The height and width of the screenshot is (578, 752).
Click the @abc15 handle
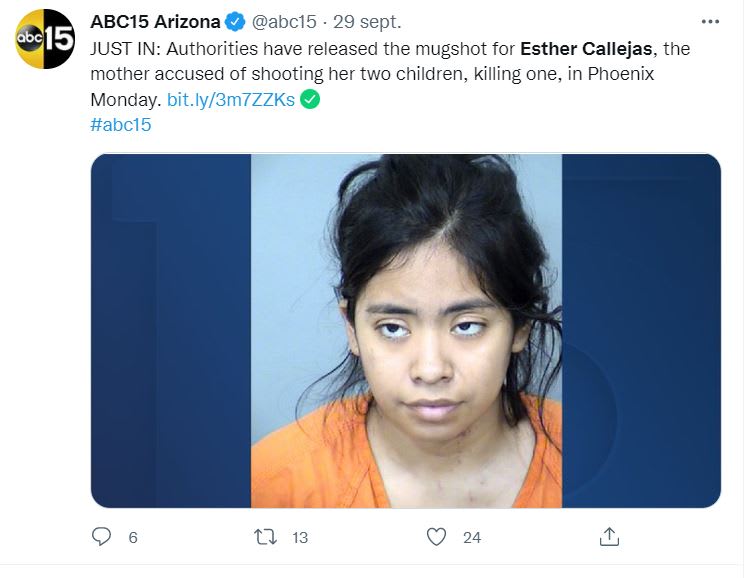click(284, 22)
